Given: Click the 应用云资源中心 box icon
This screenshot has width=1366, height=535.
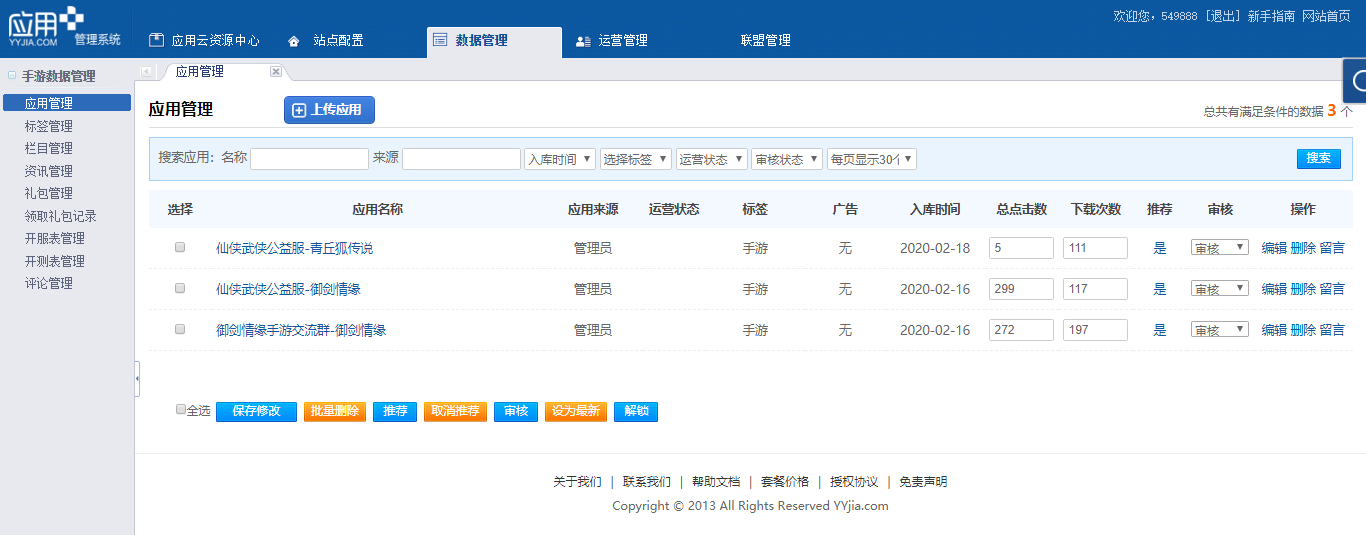Looking at the screenshot, I should 156,40.
